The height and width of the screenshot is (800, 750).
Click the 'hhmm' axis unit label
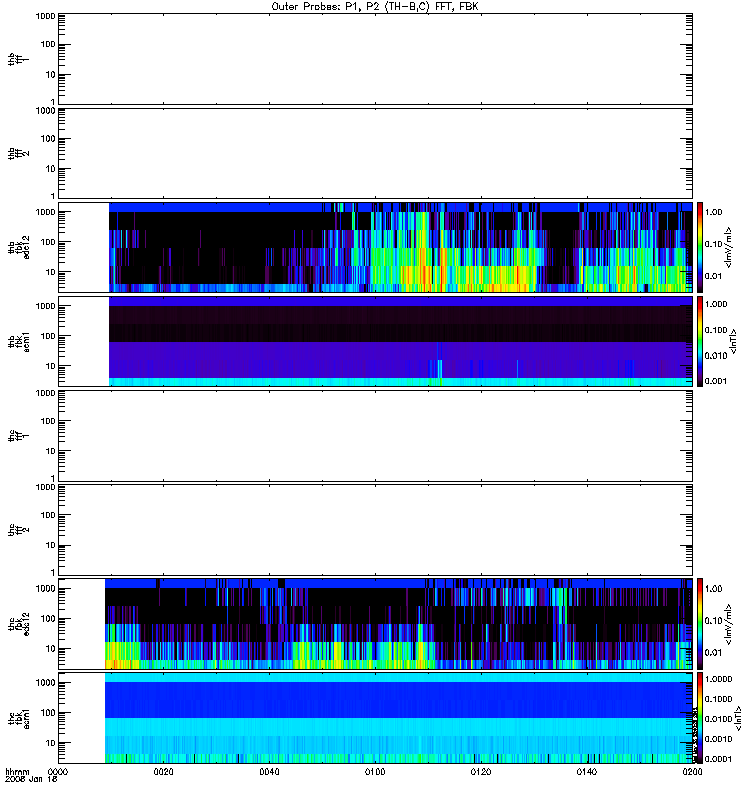(17, 772)
